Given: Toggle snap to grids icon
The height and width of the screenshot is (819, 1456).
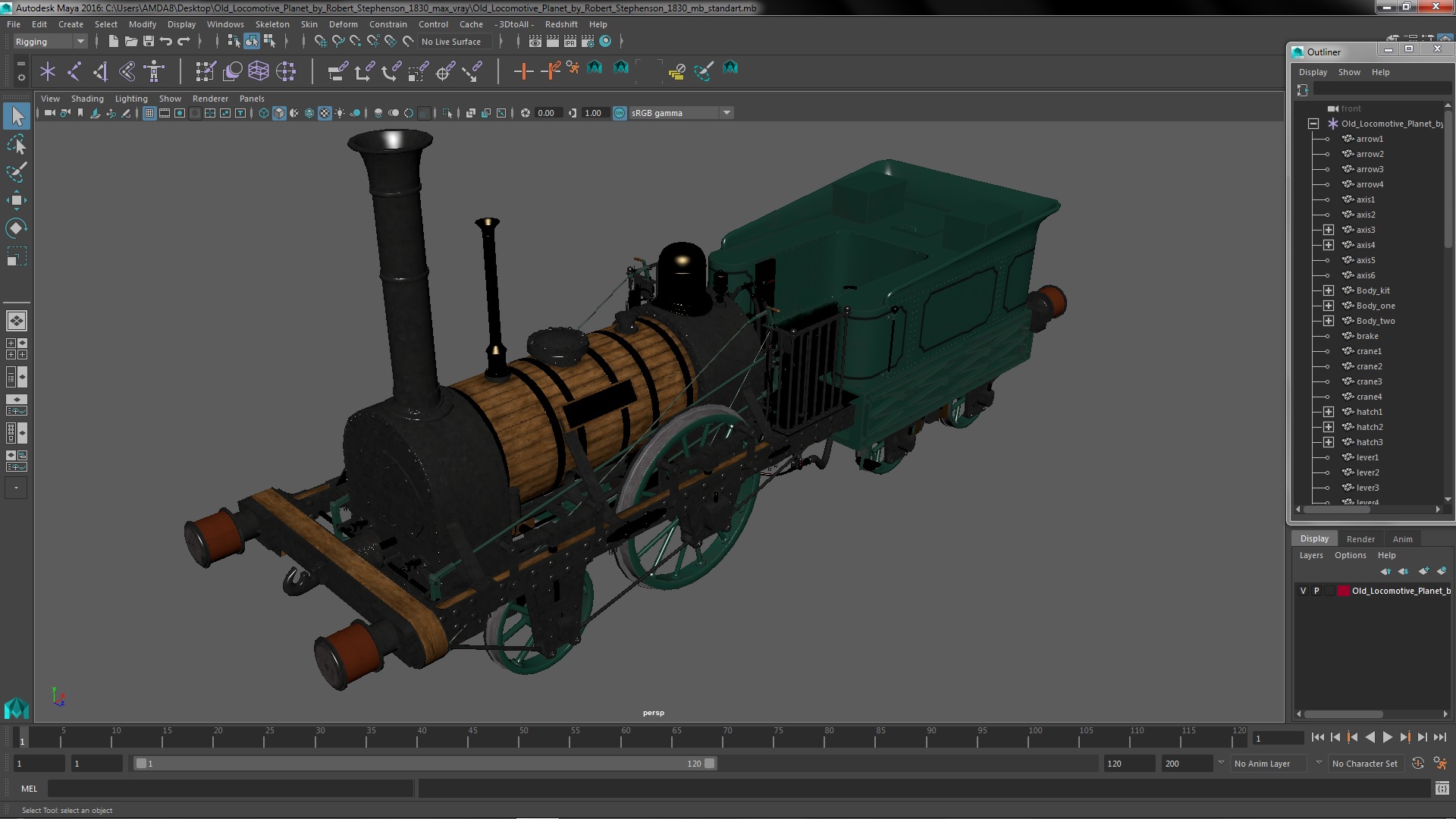Looking at the screenshot, I should pos(321,41).
